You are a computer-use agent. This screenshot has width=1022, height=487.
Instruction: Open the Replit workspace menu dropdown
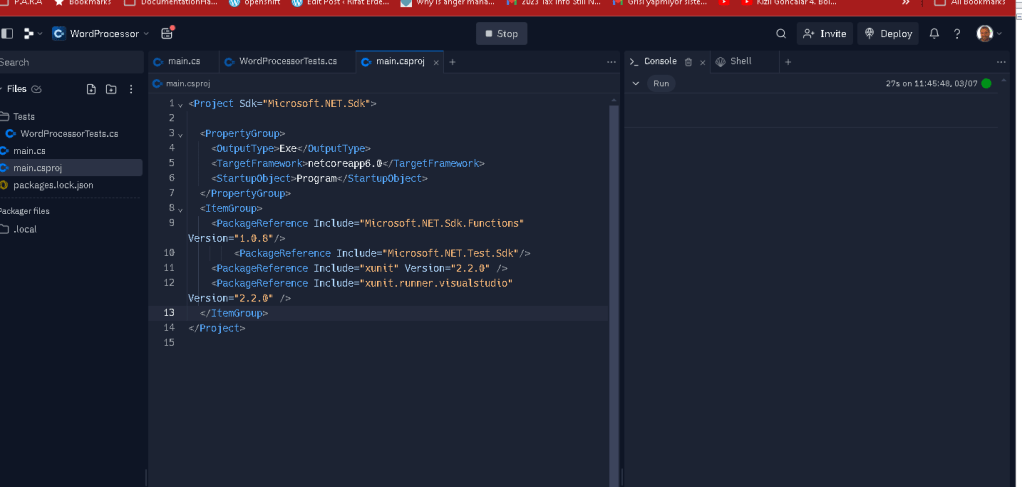tap(33, 33)
